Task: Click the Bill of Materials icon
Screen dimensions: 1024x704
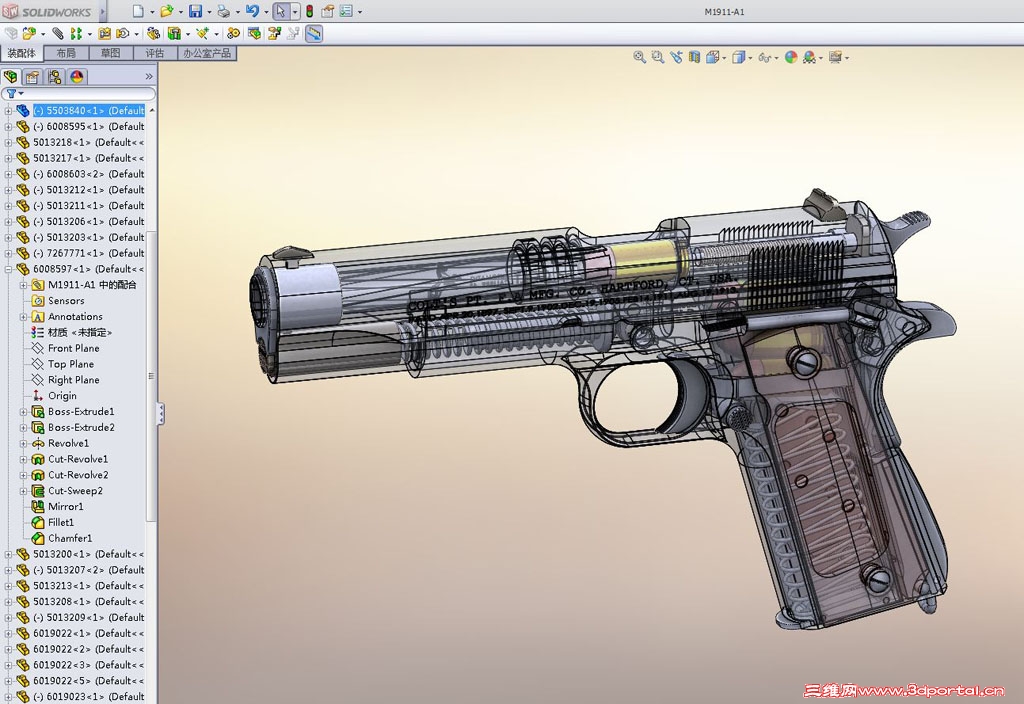Action: [254, 33]
